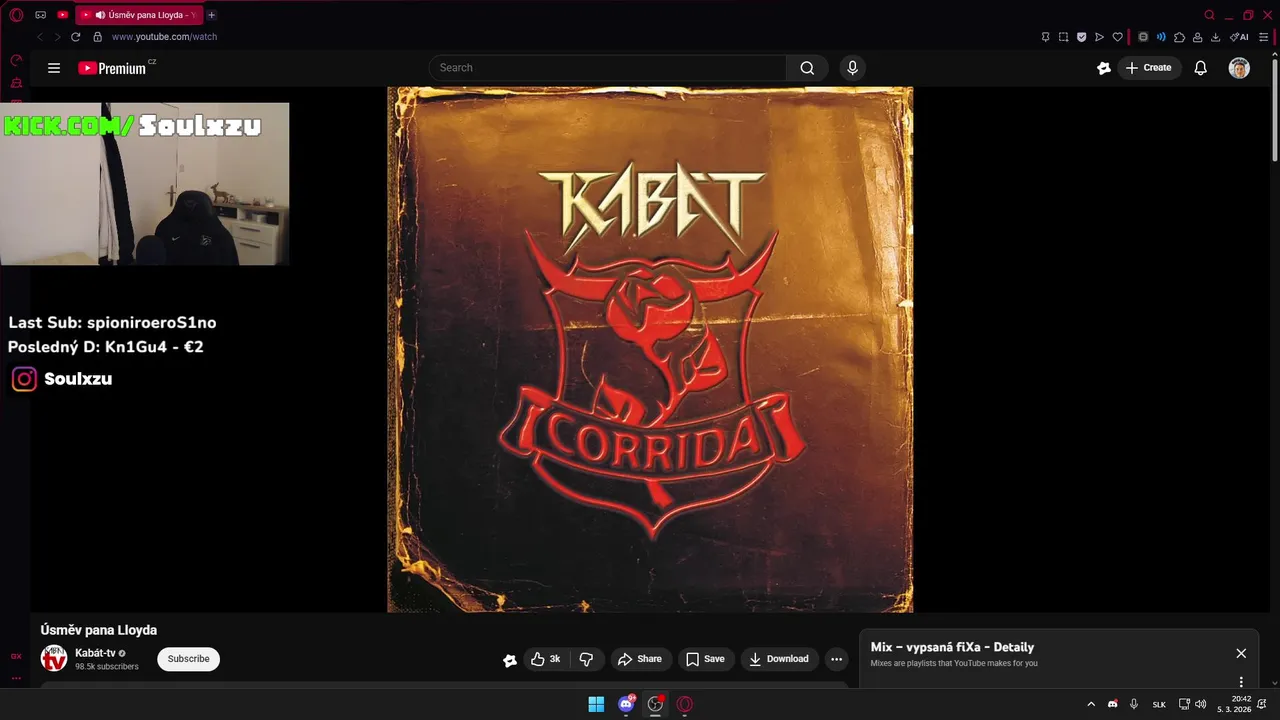Like the video with 3k thumbs up
This screenshot has width=1280, height=720.
[x=545, y=659]
